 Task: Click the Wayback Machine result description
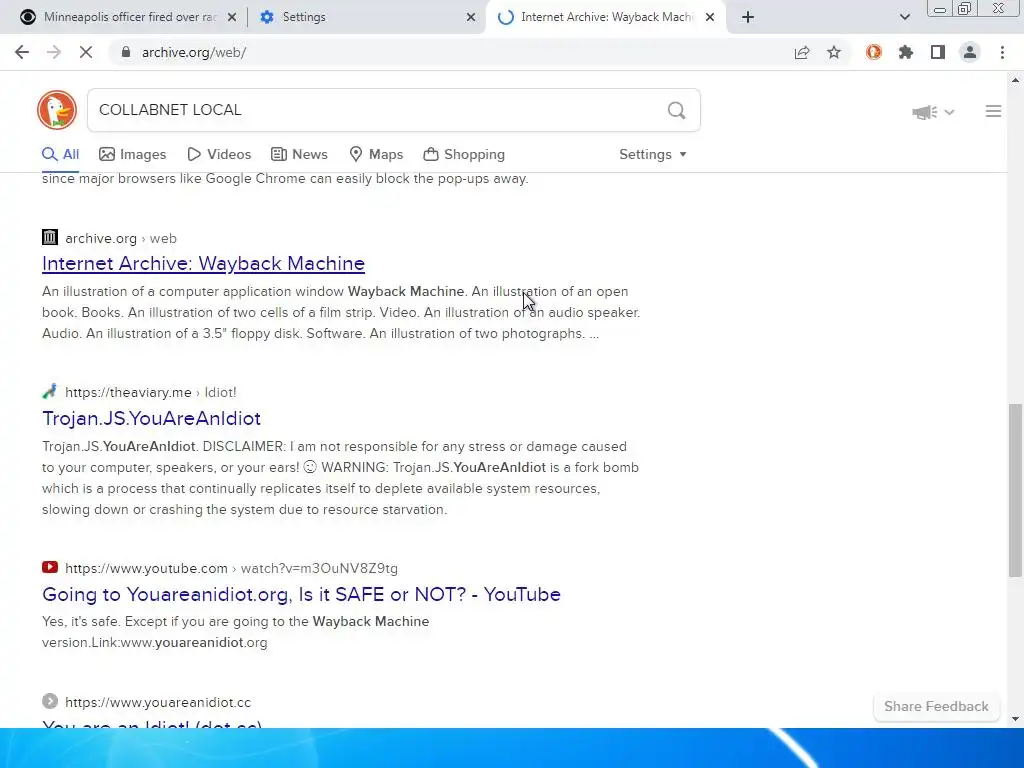341,313
